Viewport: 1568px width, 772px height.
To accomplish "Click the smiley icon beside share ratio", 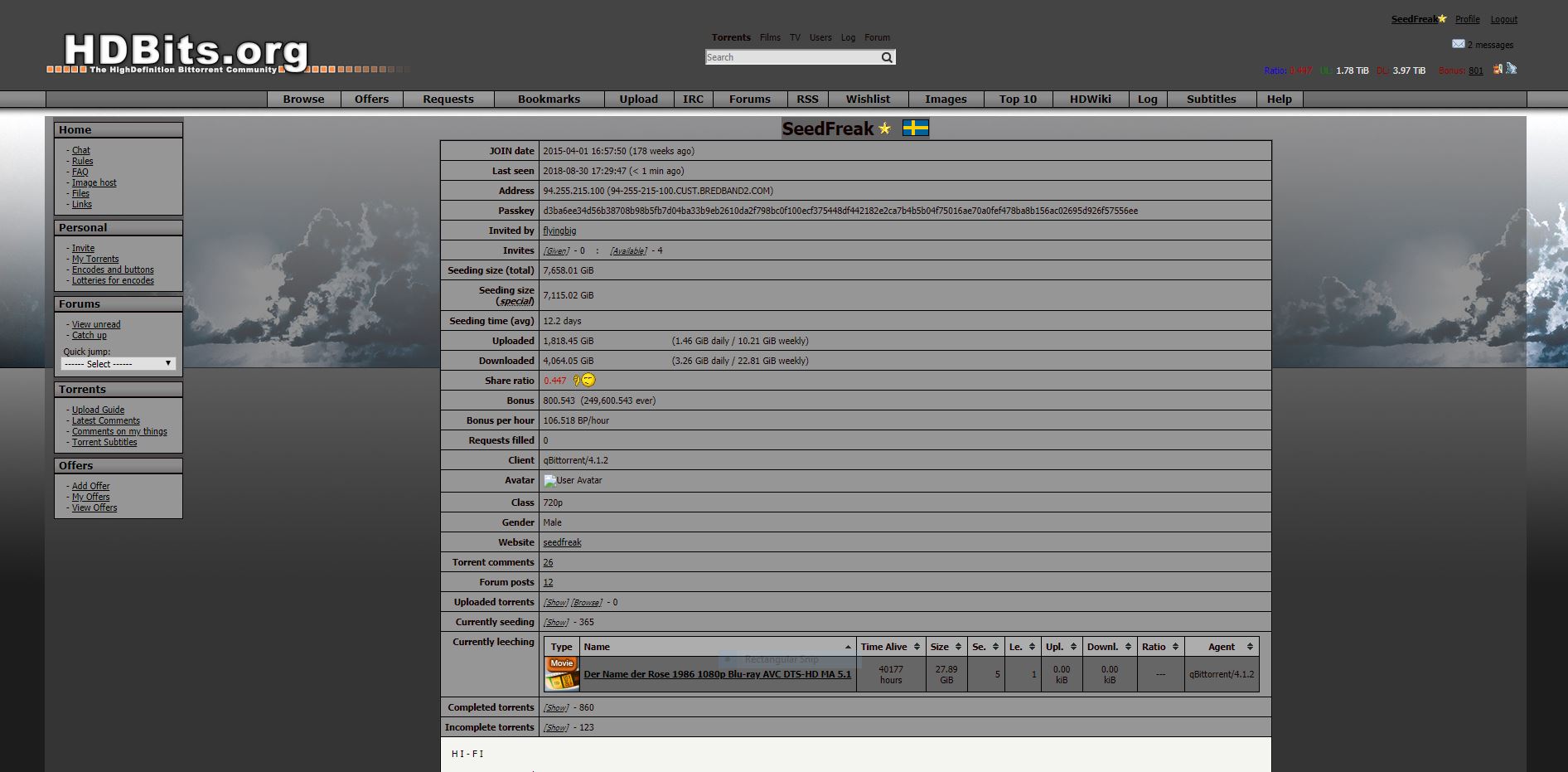I will [x=585, y=381].
